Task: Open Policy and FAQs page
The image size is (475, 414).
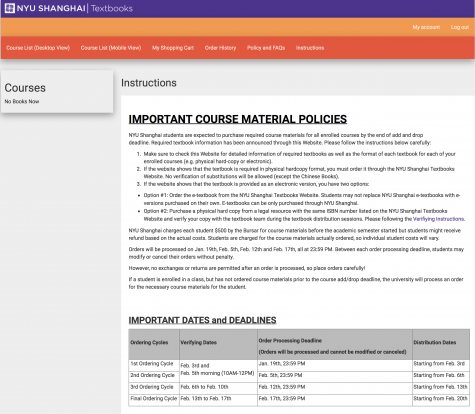Action: (266, 48)
